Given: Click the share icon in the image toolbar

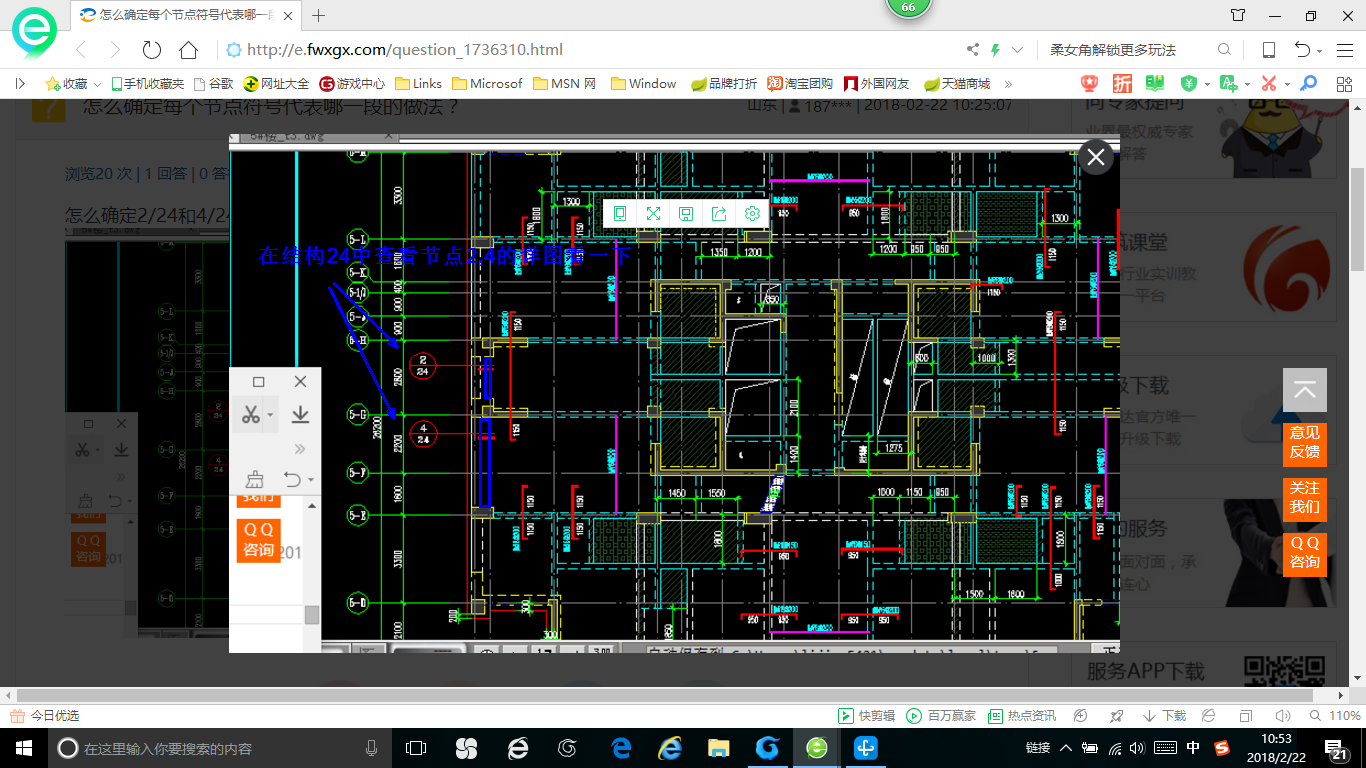Looking at the screenshot, I should (719, 213).
